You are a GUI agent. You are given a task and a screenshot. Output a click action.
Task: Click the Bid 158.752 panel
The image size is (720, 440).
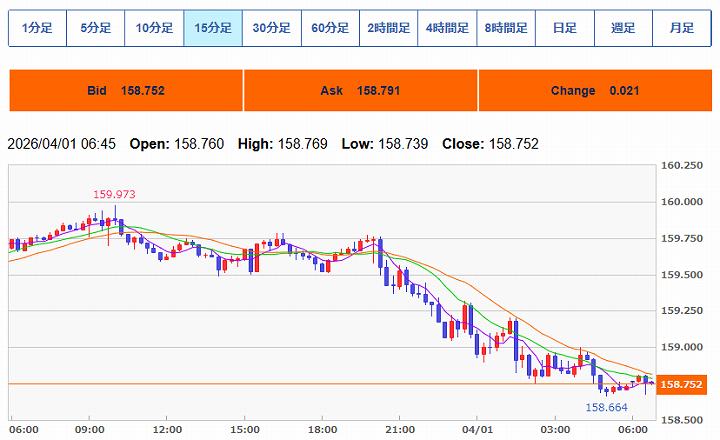point(125,91)
